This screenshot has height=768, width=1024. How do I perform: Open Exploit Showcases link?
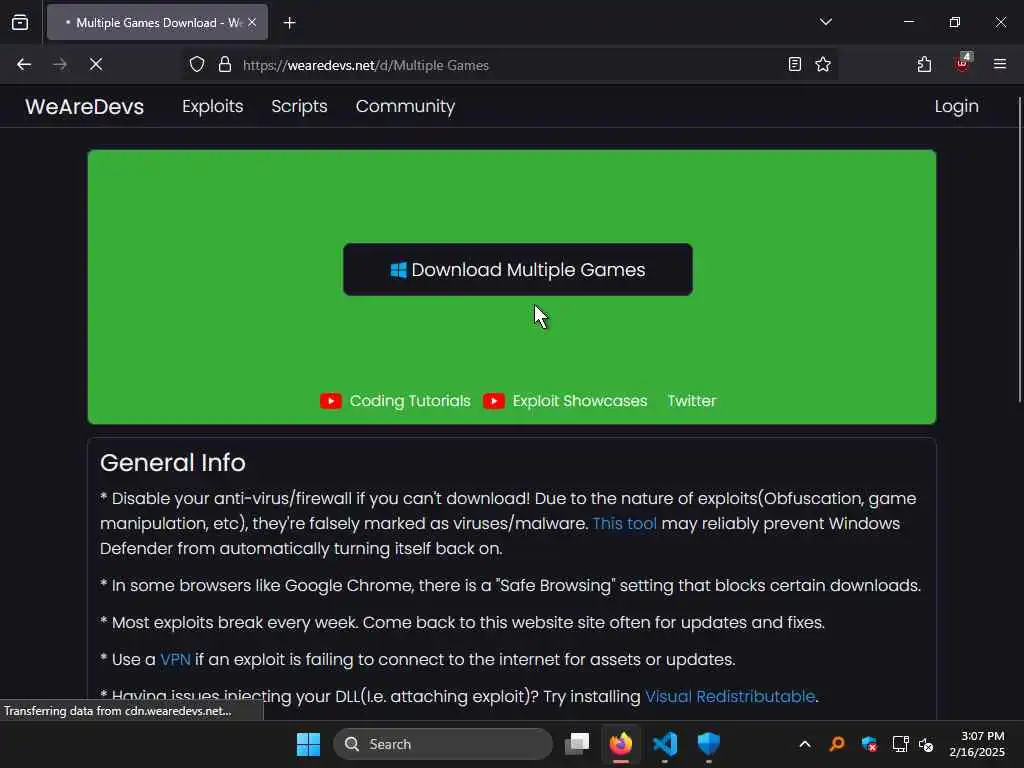pos(580,401)
